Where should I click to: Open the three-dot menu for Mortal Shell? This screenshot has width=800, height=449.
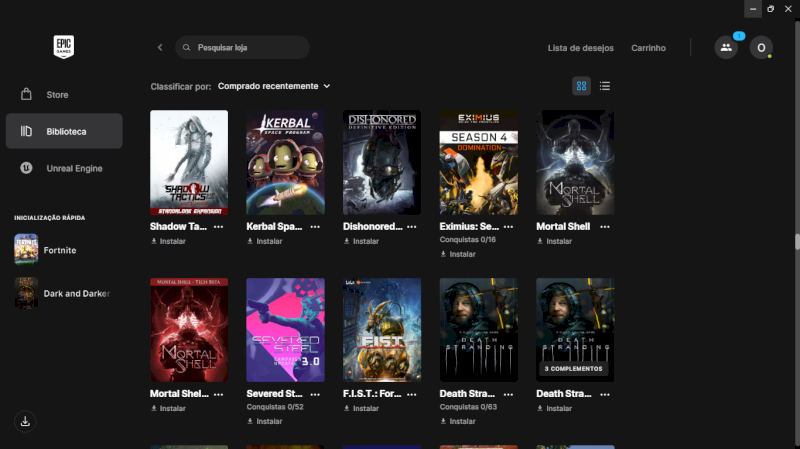(x=605, y=227)
